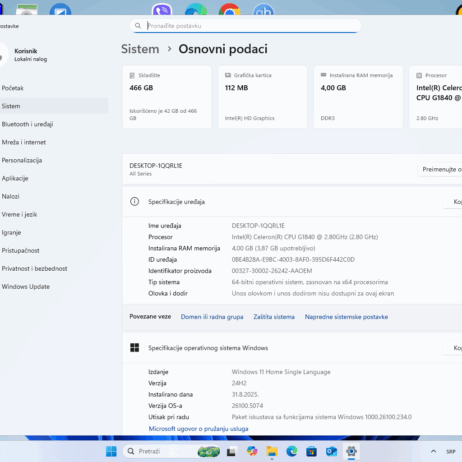The height and width of the screenshot is (462, 462).
Task: Collapse the Specifikacije uređaja section header
Action: click(292, 202)
